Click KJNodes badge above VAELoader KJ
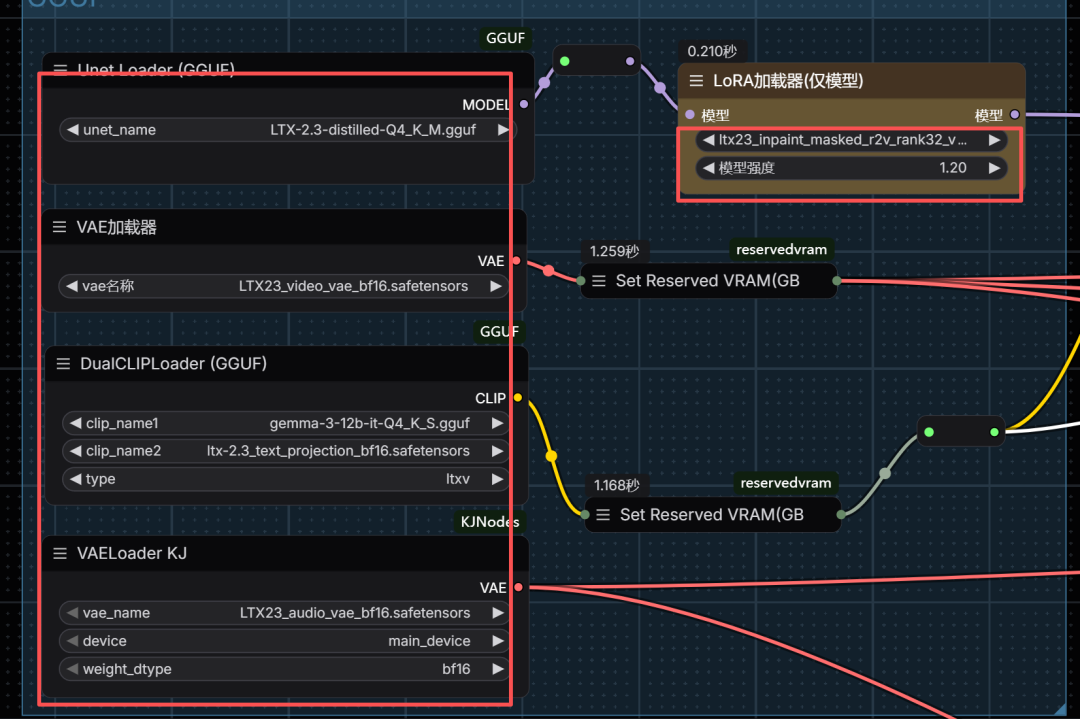 click(x=490, y=521)
